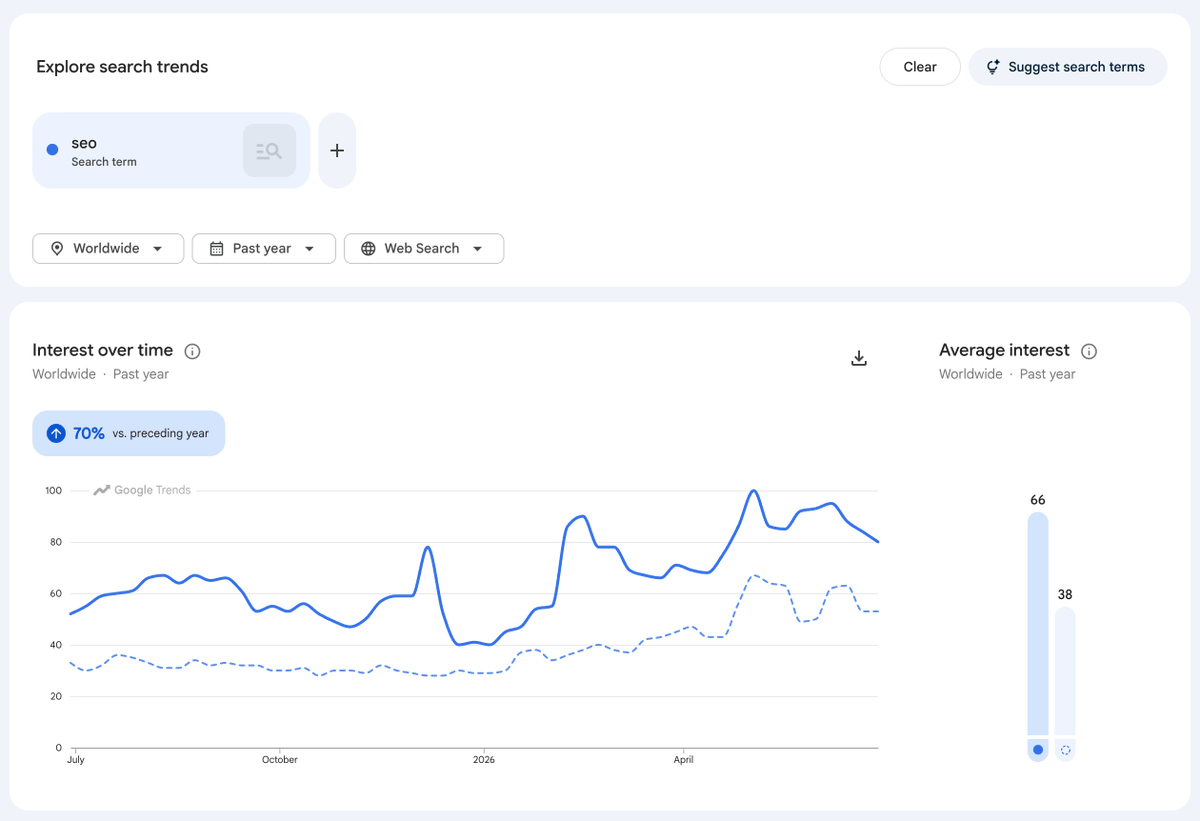Click the 20 label on the y-axis
Image resolution: width=1200 pixels, height=821 pixels.
[56, 696]
